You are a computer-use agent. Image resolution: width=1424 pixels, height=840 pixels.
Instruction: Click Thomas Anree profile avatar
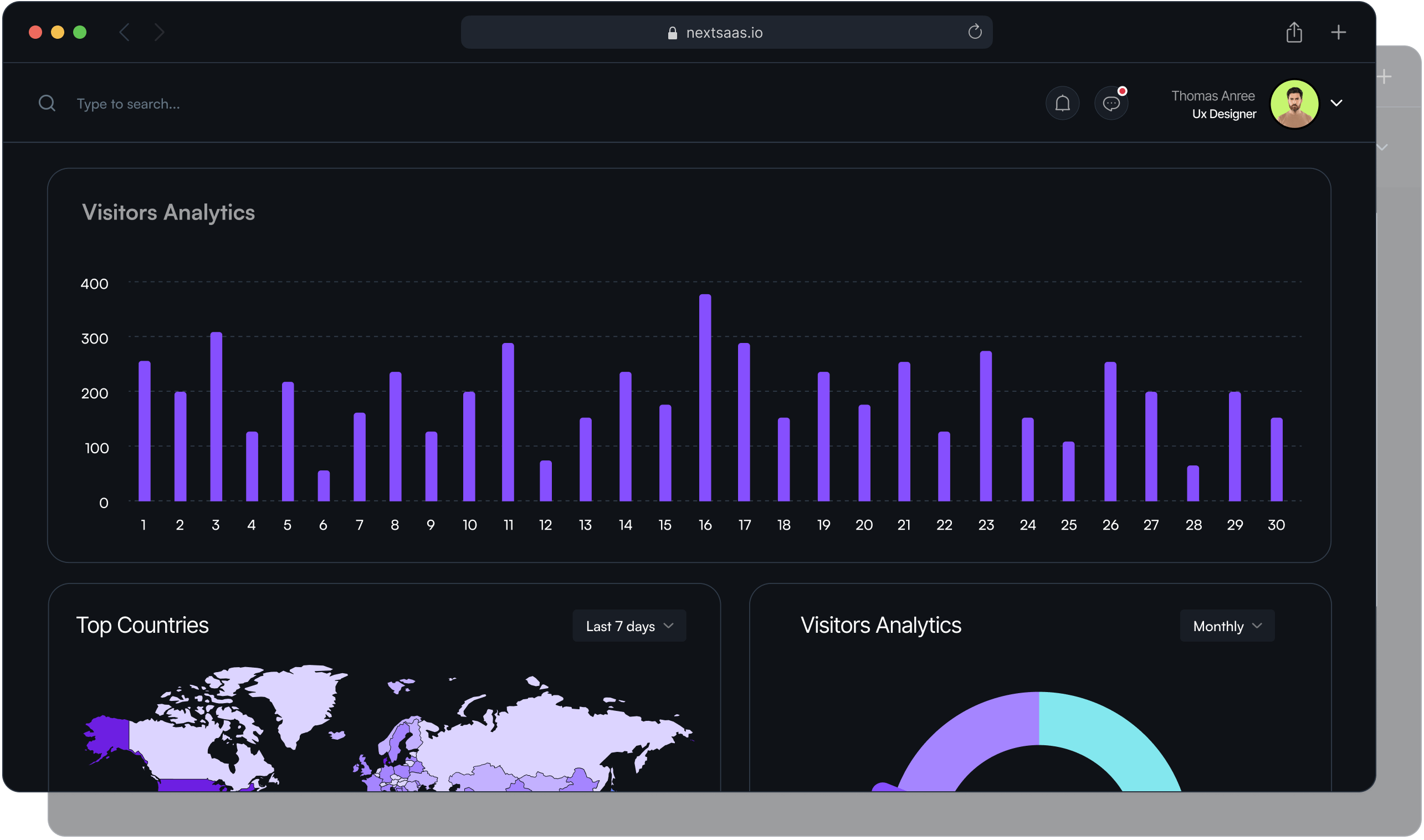[1294, 104]
